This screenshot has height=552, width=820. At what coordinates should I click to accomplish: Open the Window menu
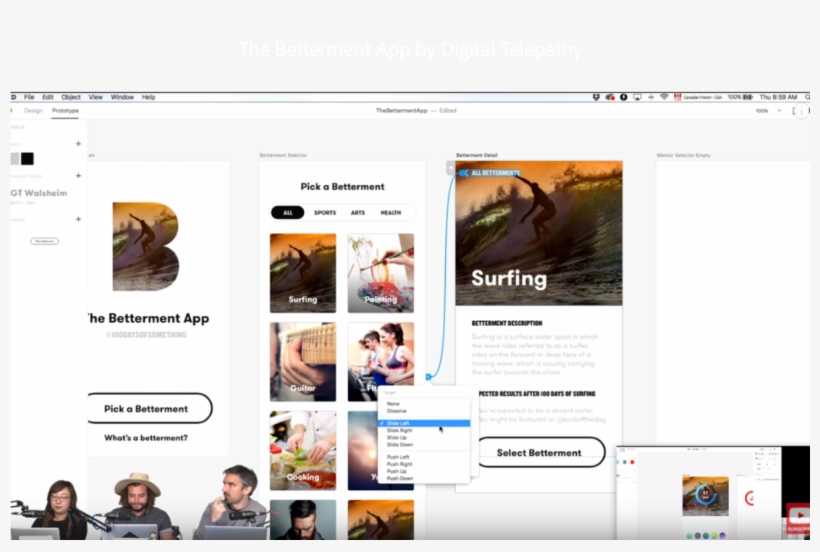pos(122,97)
